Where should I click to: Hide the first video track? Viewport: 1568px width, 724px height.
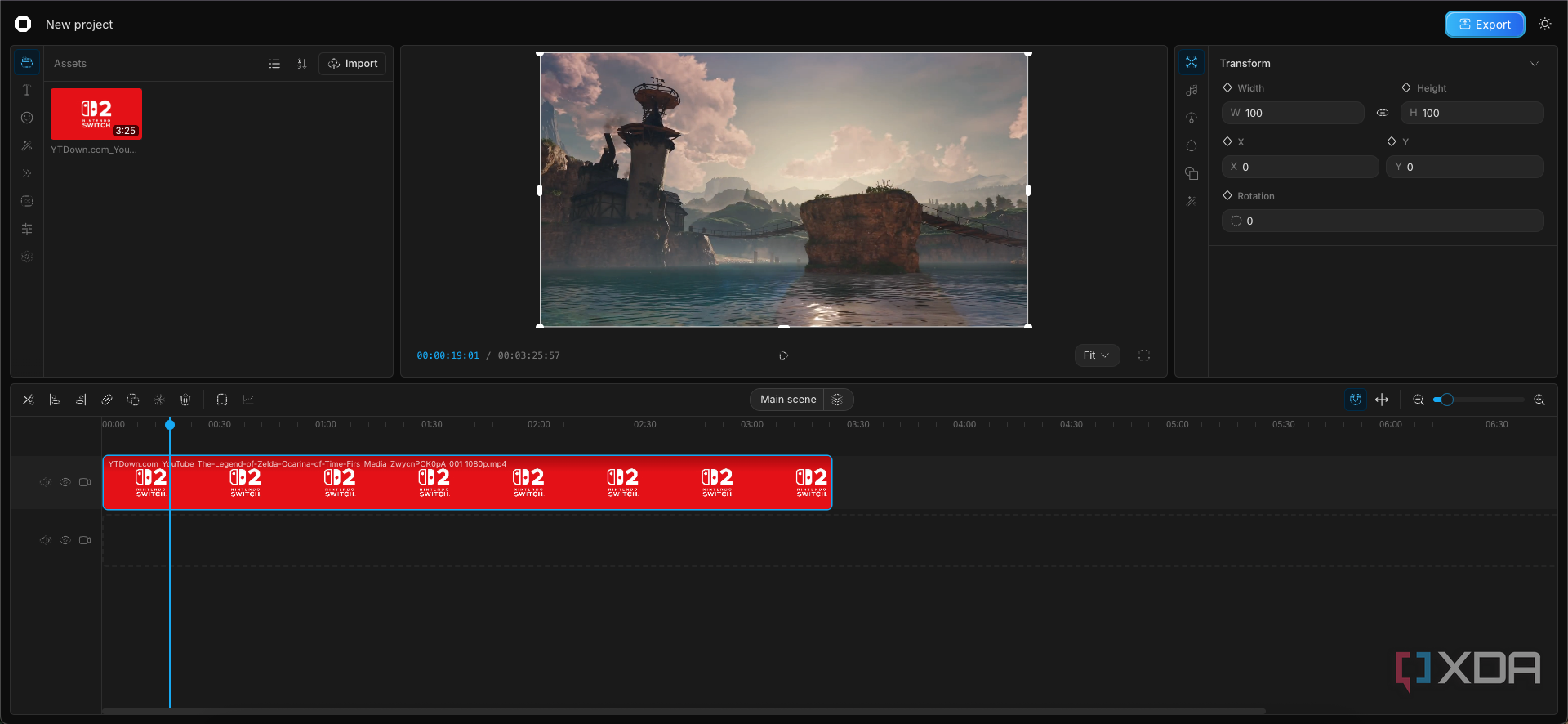65,482
